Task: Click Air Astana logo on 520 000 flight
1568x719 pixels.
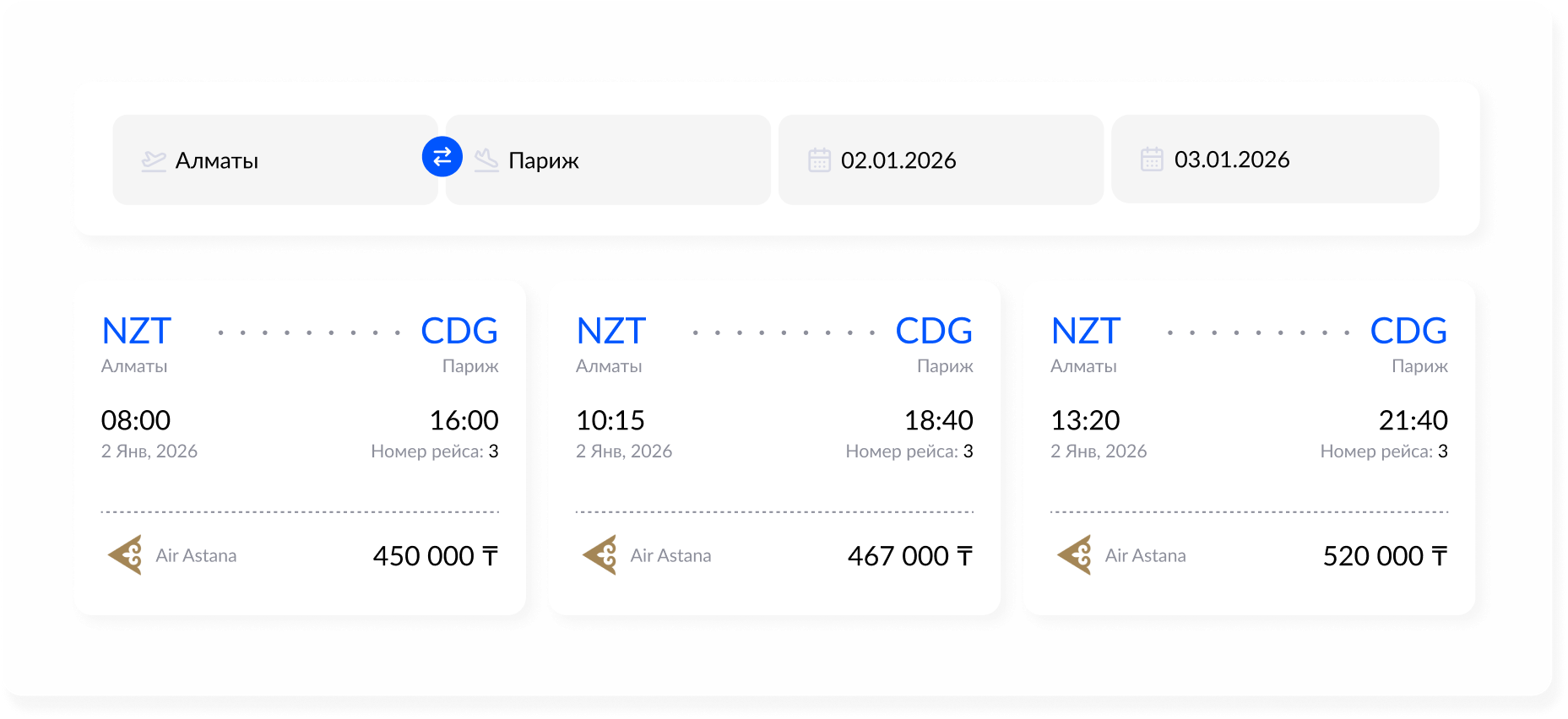Action: pyautogui.click(x=1075, y=555)
